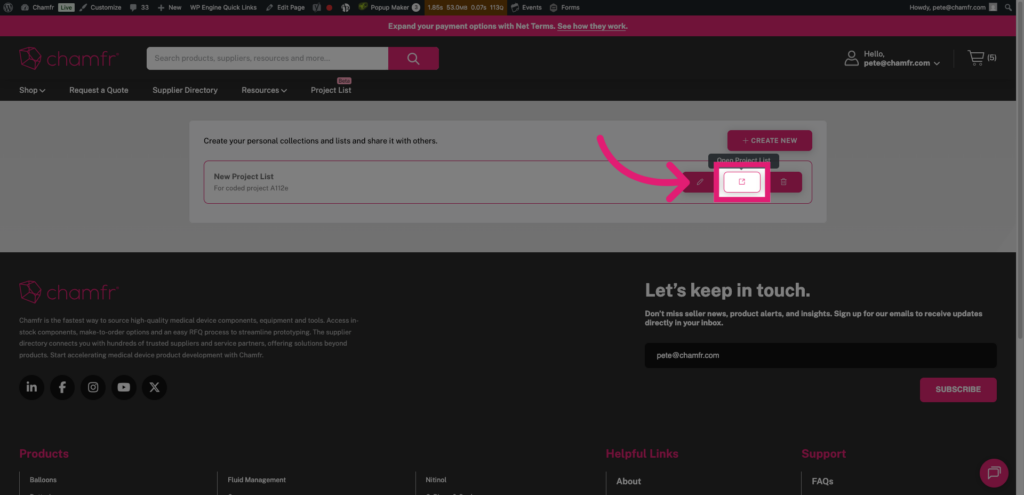1024x495 pixels.
Task: Open Customize in the admin bar
Action: 101,7
